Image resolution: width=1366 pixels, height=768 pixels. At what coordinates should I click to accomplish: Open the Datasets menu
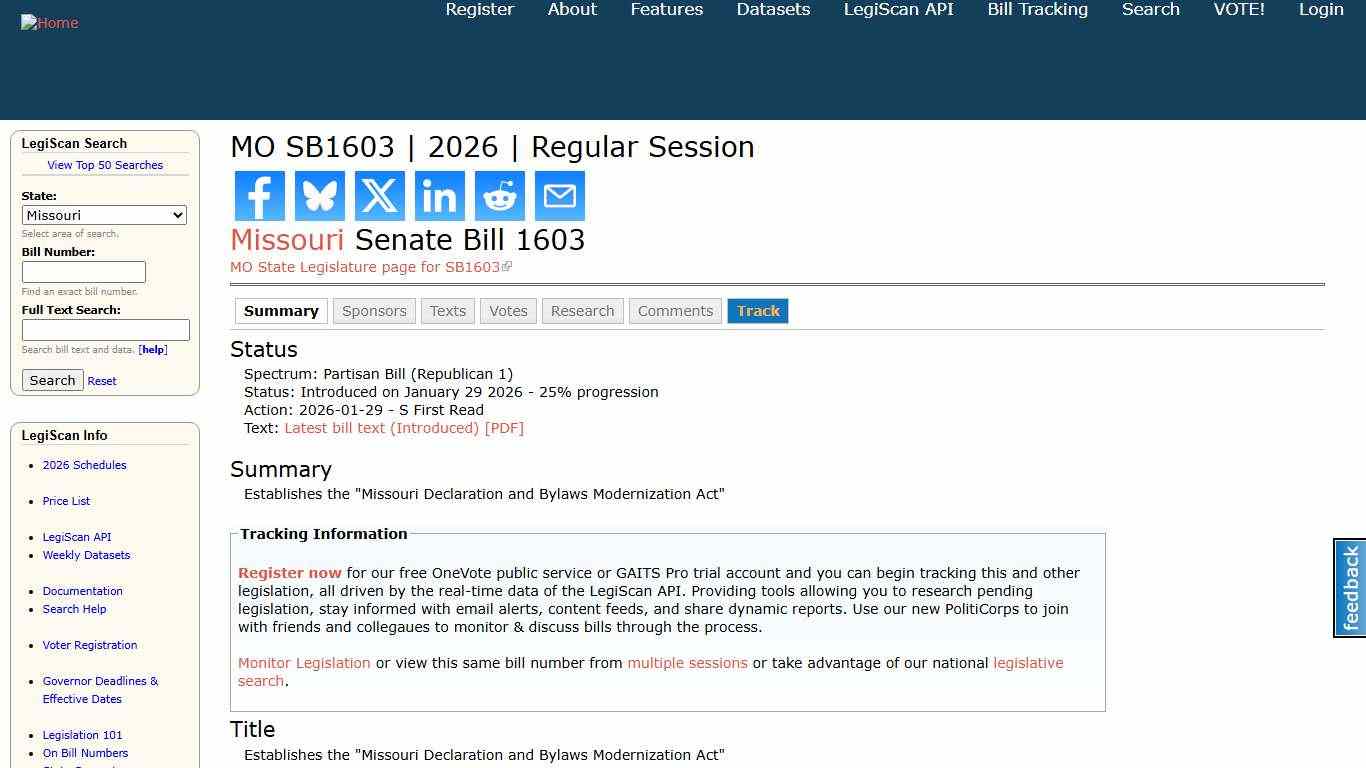tap(773, 10)
